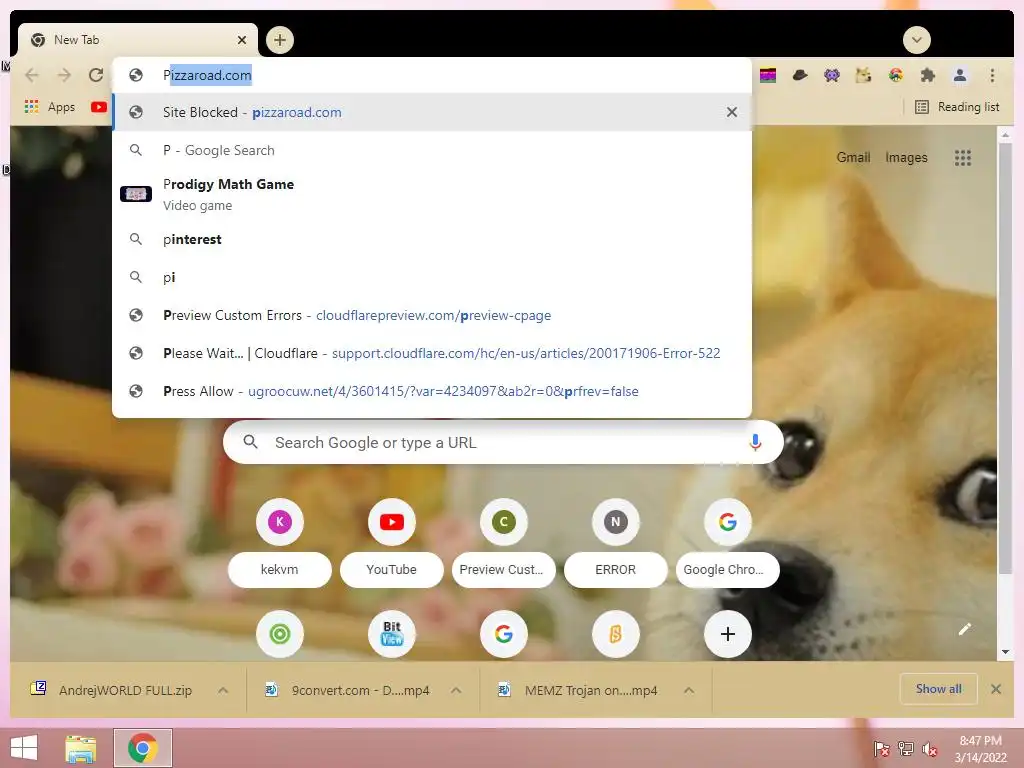
Task: Open the 9convert.com mp4 download
Action: click(x=347, y=690)
